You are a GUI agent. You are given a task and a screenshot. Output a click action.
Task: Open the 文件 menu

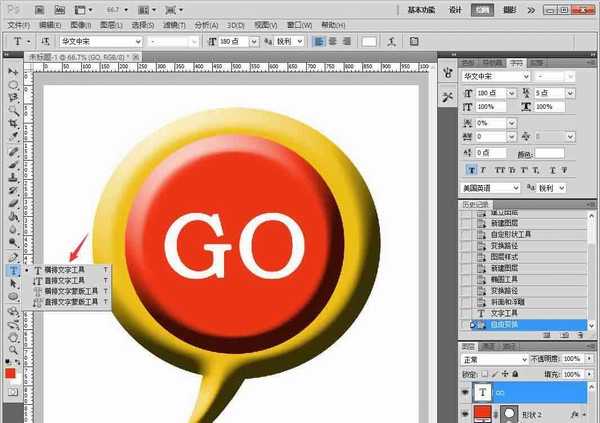[x=20, y=22]
